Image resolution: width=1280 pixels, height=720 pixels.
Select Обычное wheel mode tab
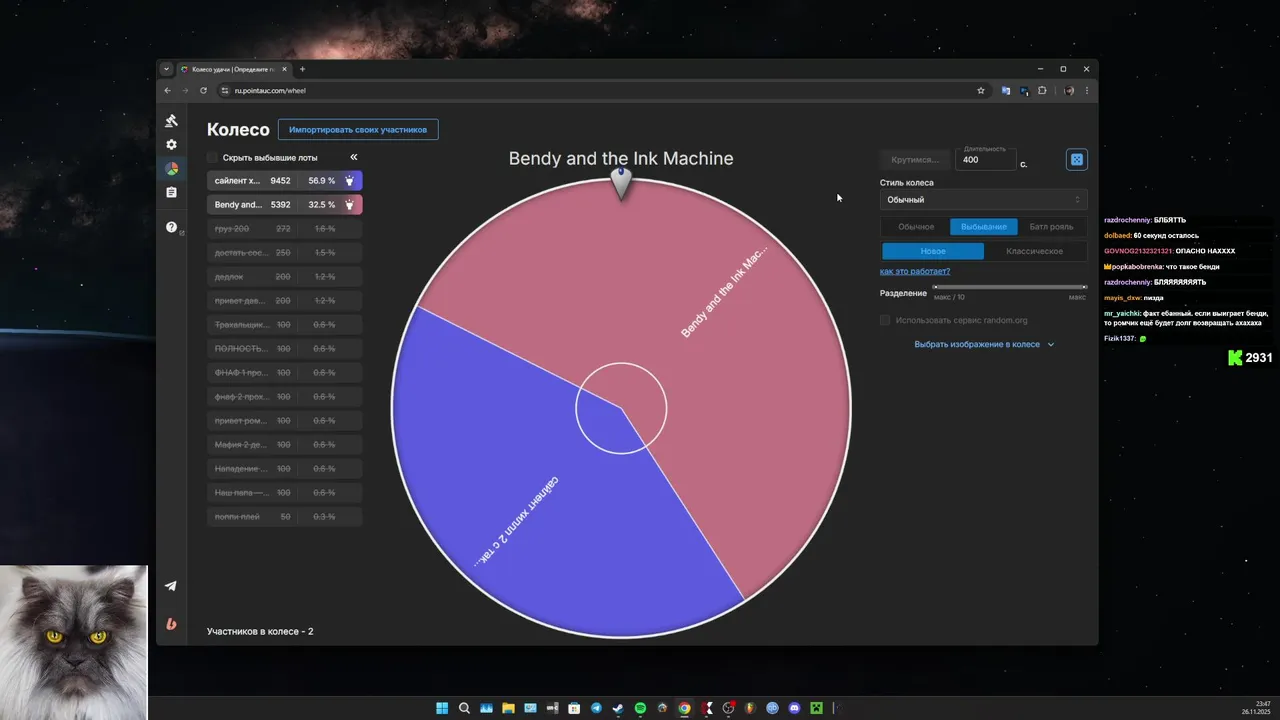point(916,227)
